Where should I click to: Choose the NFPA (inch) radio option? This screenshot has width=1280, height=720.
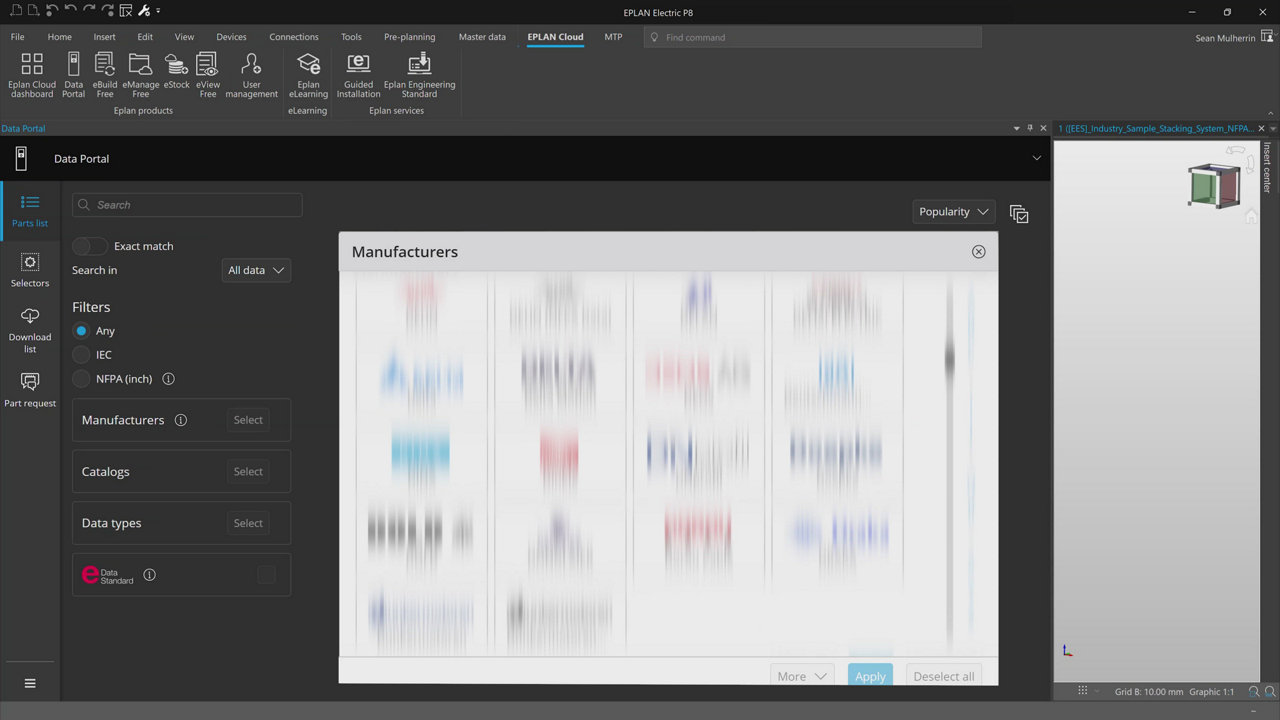82,379
